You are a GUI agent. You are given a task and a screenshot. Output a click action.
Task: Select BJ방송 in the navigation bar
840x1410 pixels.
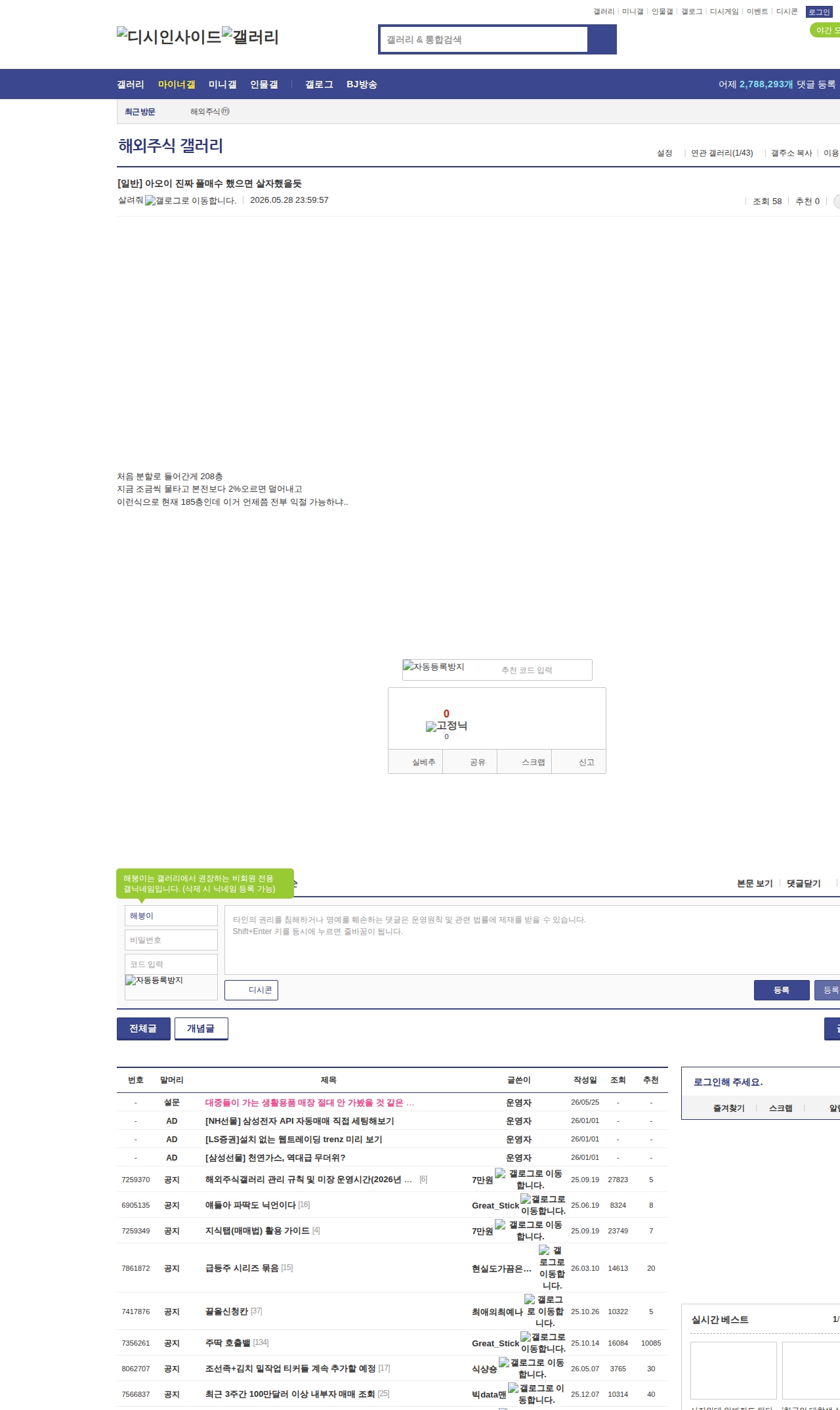[x=362, y=84]
